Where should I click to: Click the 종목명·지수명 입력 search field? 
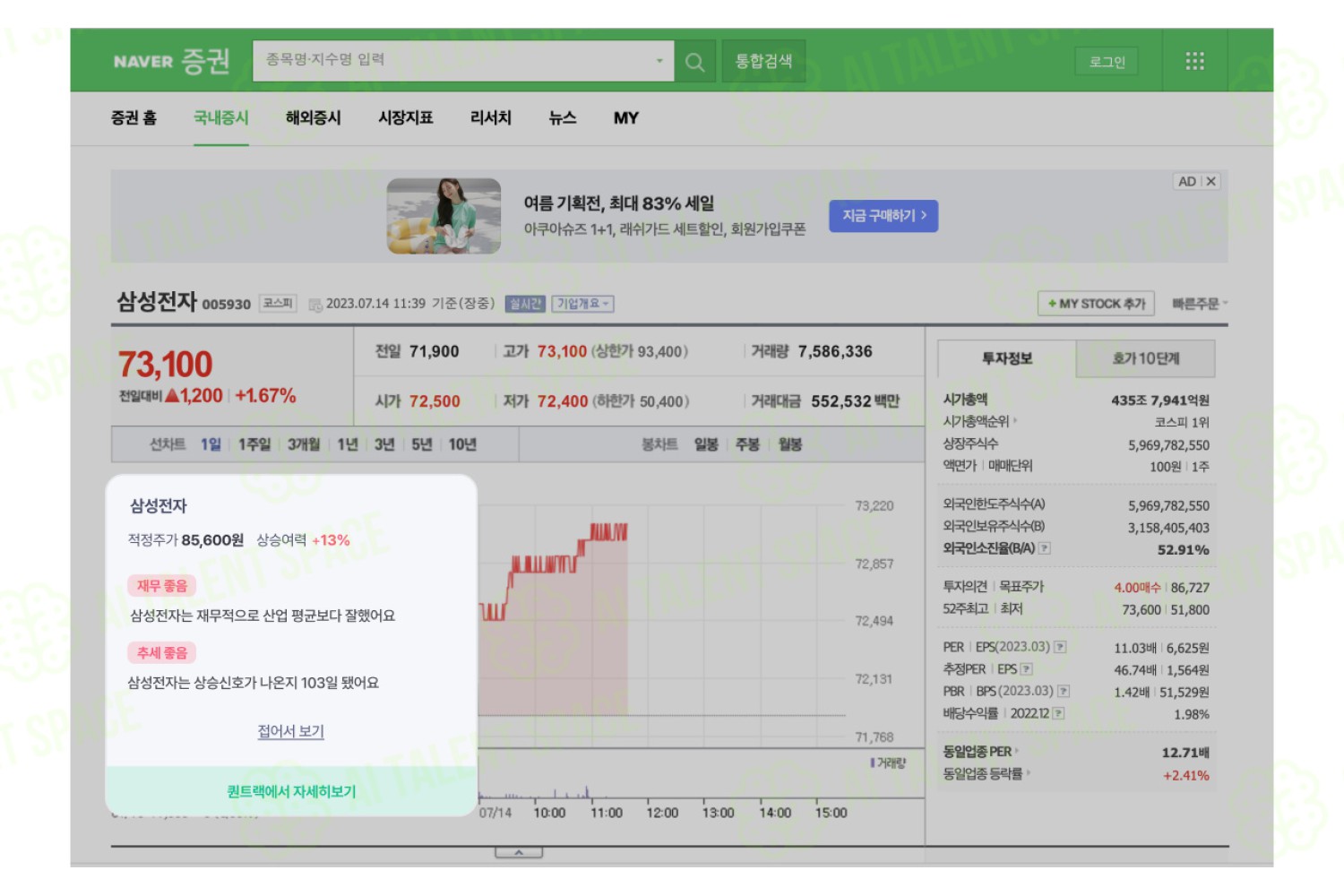point(463,61)
